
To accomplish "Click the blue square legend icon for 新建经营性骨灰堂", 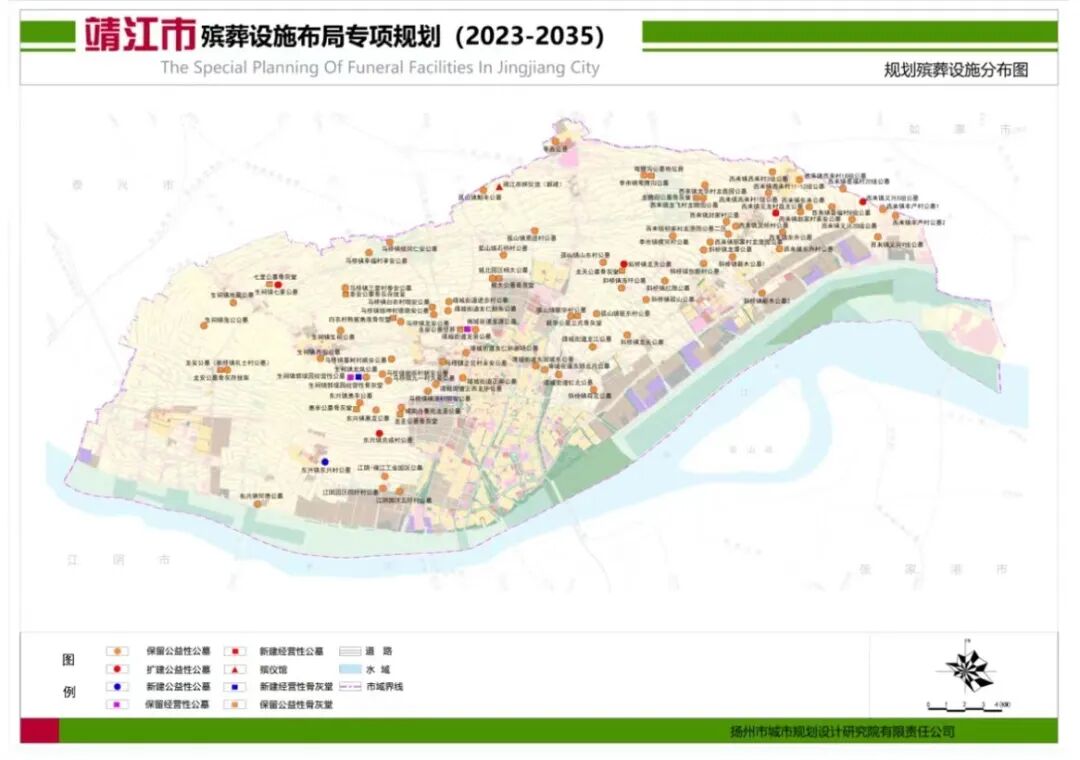I will [x=235, y=687].
